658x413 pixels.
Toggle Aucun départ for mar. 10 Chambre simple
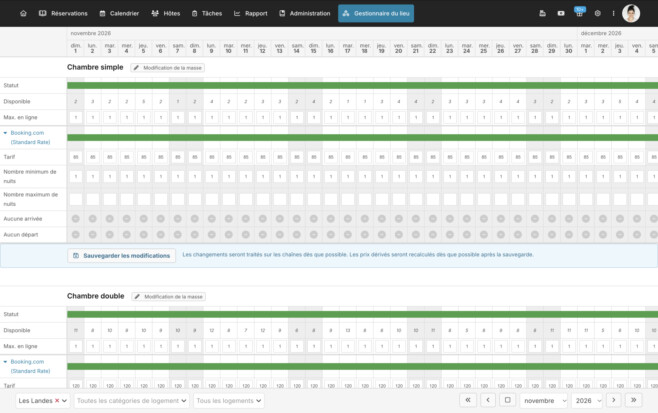(229, 235)
